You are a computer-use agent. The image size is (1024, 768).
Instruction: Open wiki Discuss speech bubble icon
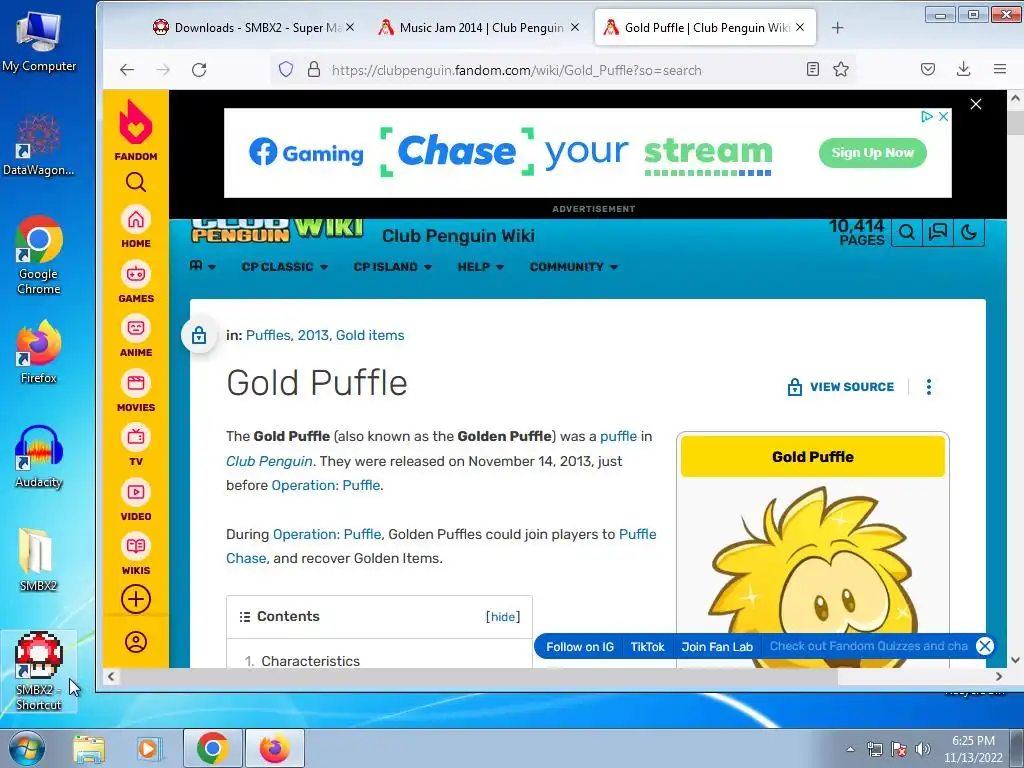point(938,232)
